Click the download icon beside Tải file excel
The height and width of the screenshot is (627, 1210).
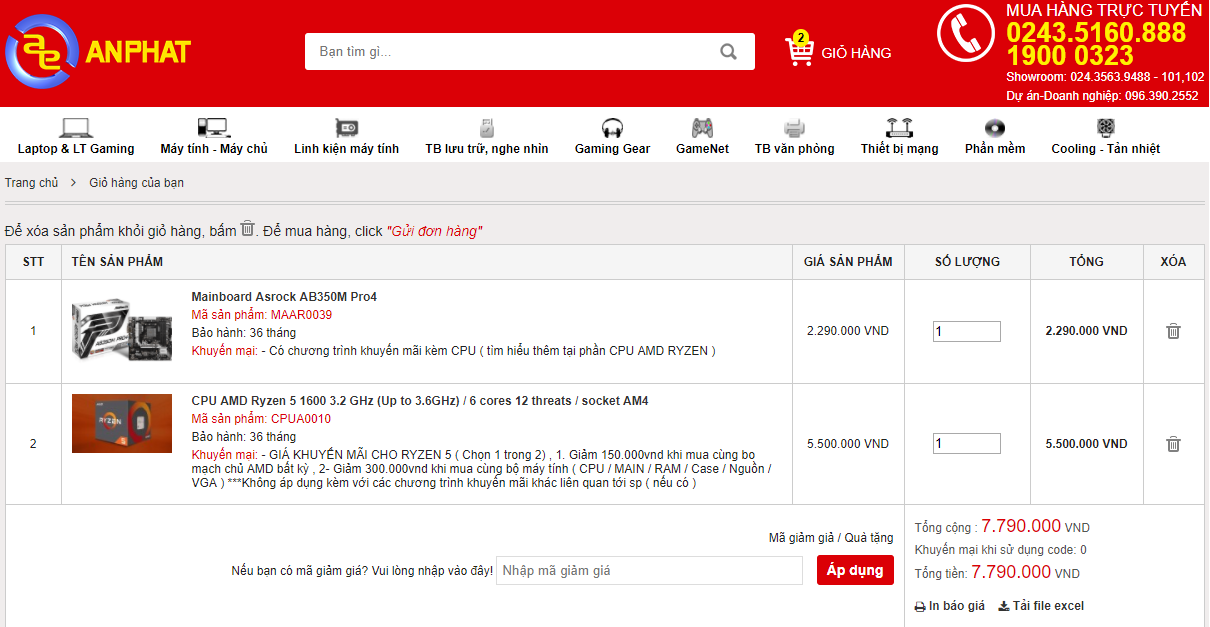pyautogui.click(x=1004, y=606)
